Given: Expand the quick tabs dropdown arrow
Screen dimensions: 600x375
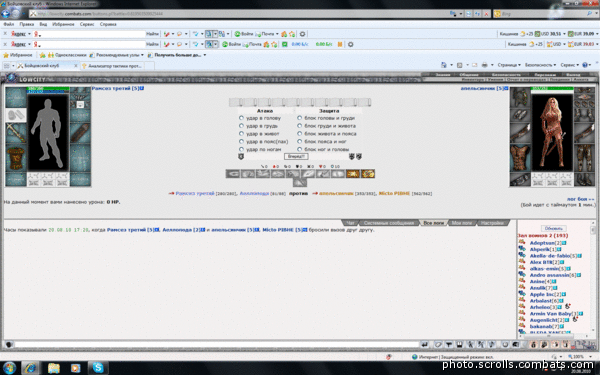Looking at the screenshot, I should coord(13,66).
